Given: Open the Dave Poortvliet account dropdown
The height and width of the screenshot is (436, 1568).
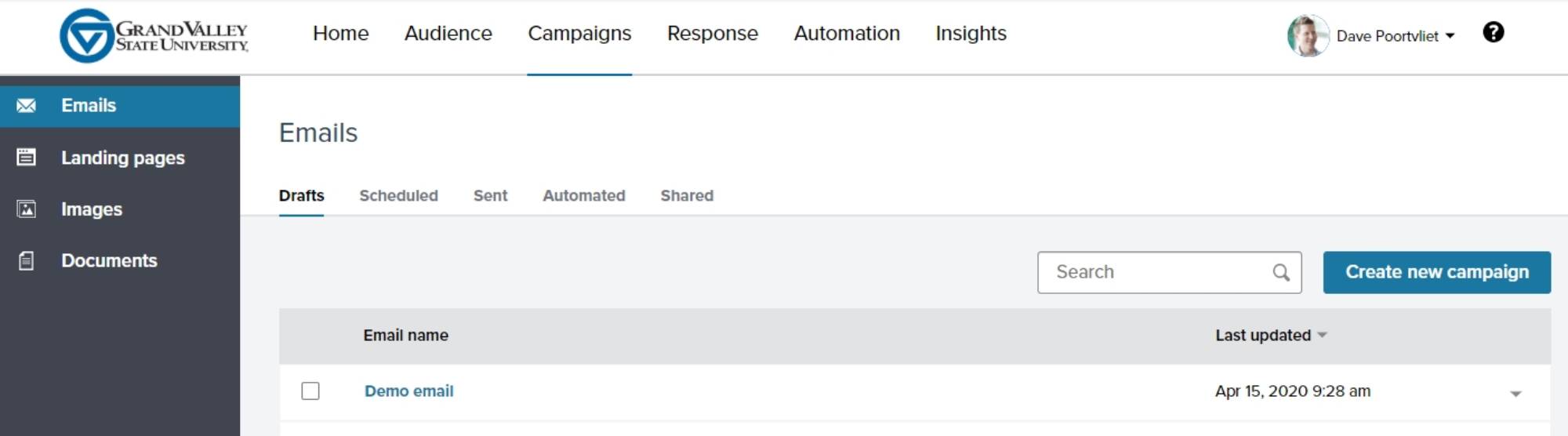Looking at the screenshot, I should (x=1450, y=36).
